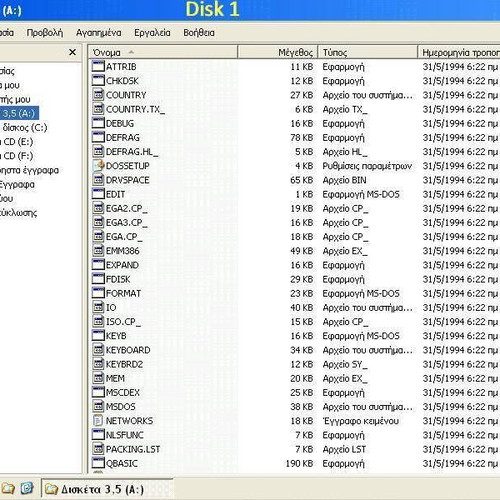Click the PACKING.LST file icon

[98, 449]
